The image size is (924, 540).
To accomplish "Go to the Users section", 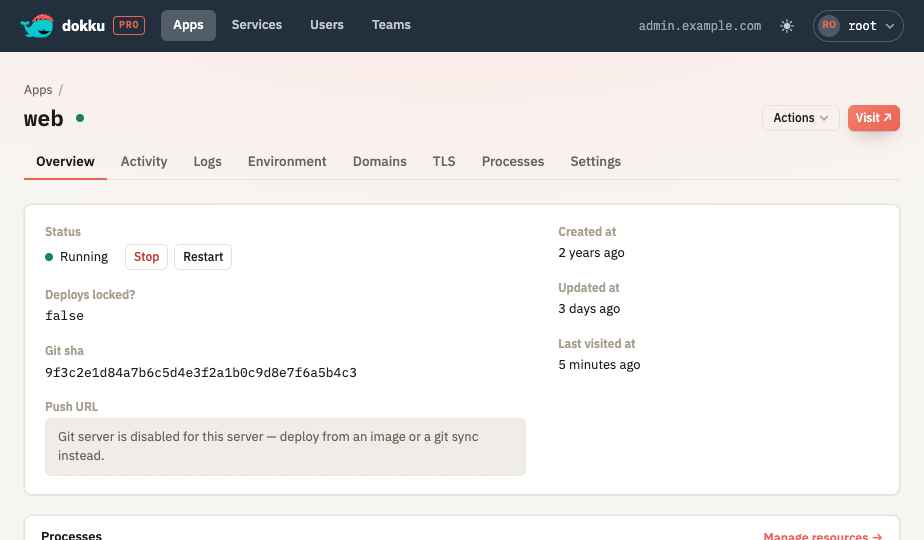I will [x=326, y=25].
